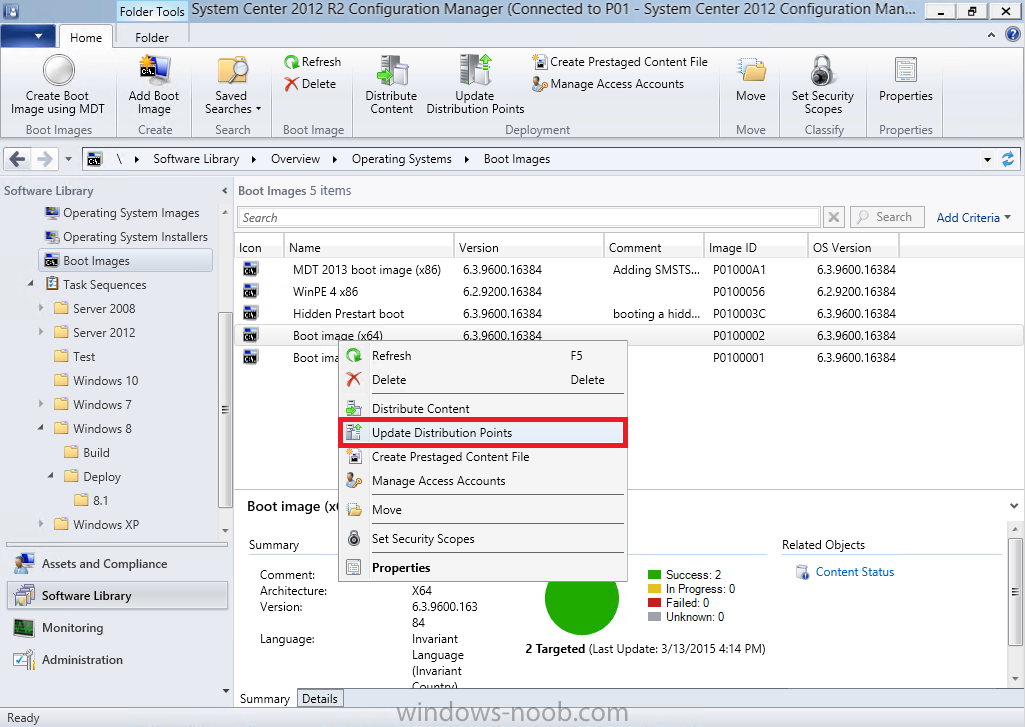Sort list by Name column header
The height and width of the screenshot is (727, 1025).
(369, 248)
